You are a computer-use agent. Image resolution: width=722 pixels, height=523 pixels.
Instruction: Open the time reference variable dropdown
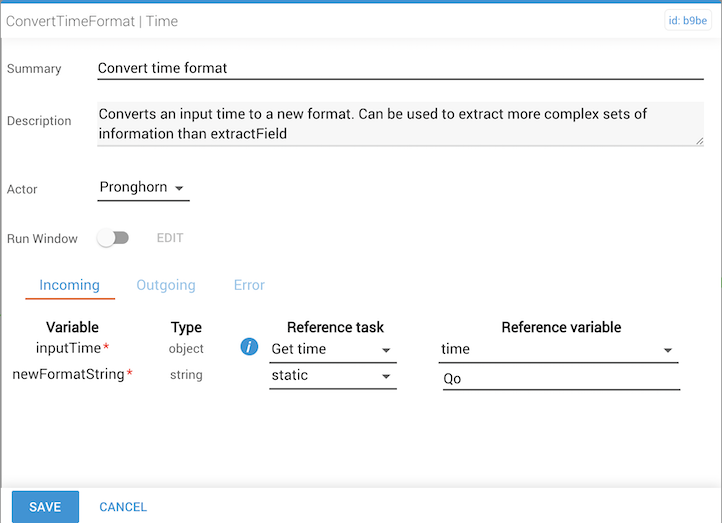coord(558,349)
